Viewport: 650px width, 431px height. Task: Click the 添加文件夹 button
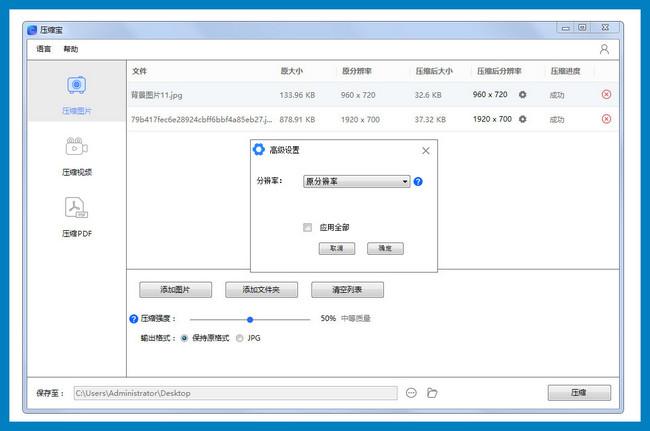click(x=261, y=290)
